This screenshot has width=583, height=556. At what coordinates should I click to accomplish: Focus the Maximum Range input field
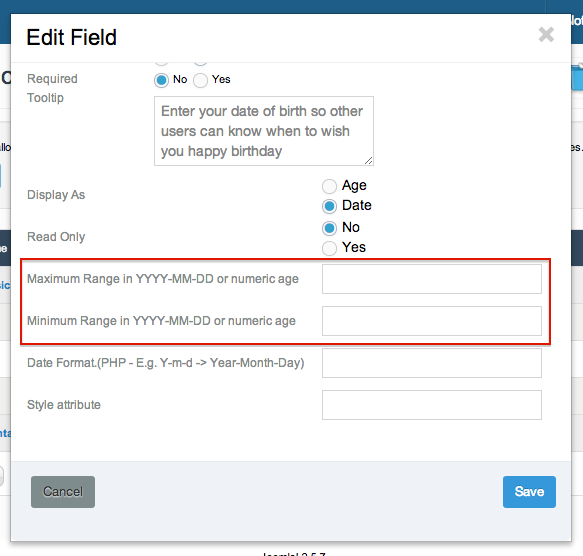click(432, 279)
